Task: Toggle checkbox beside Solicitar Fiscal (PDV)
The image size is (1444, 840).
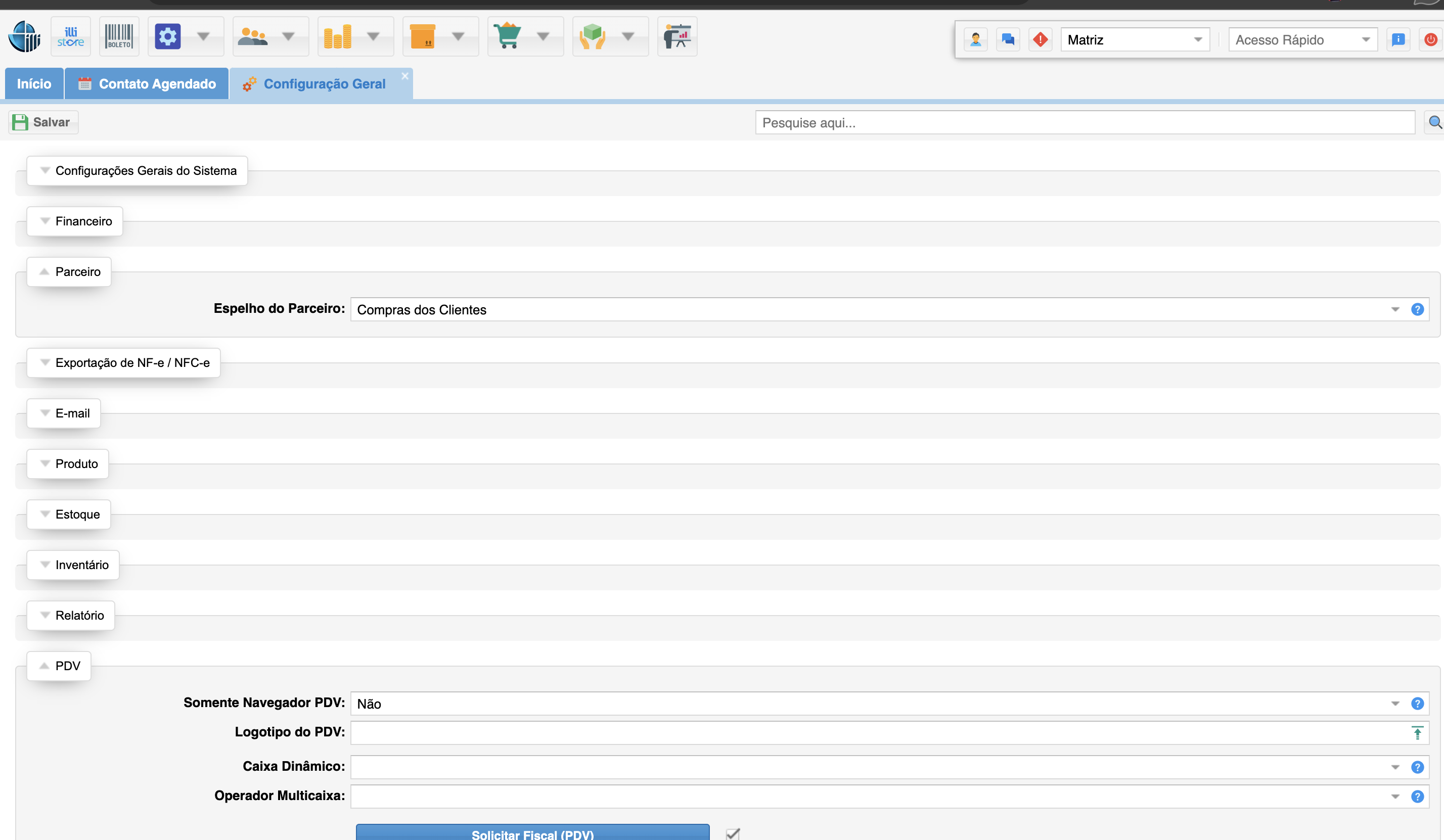Action: [733, 833]
